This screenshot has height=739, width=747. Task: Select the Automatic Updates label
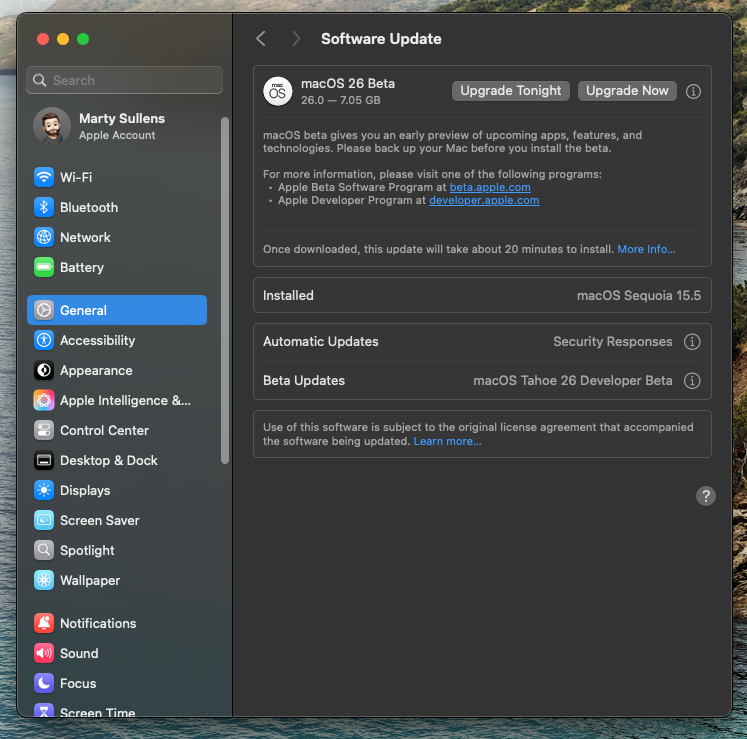click(321, 342)
